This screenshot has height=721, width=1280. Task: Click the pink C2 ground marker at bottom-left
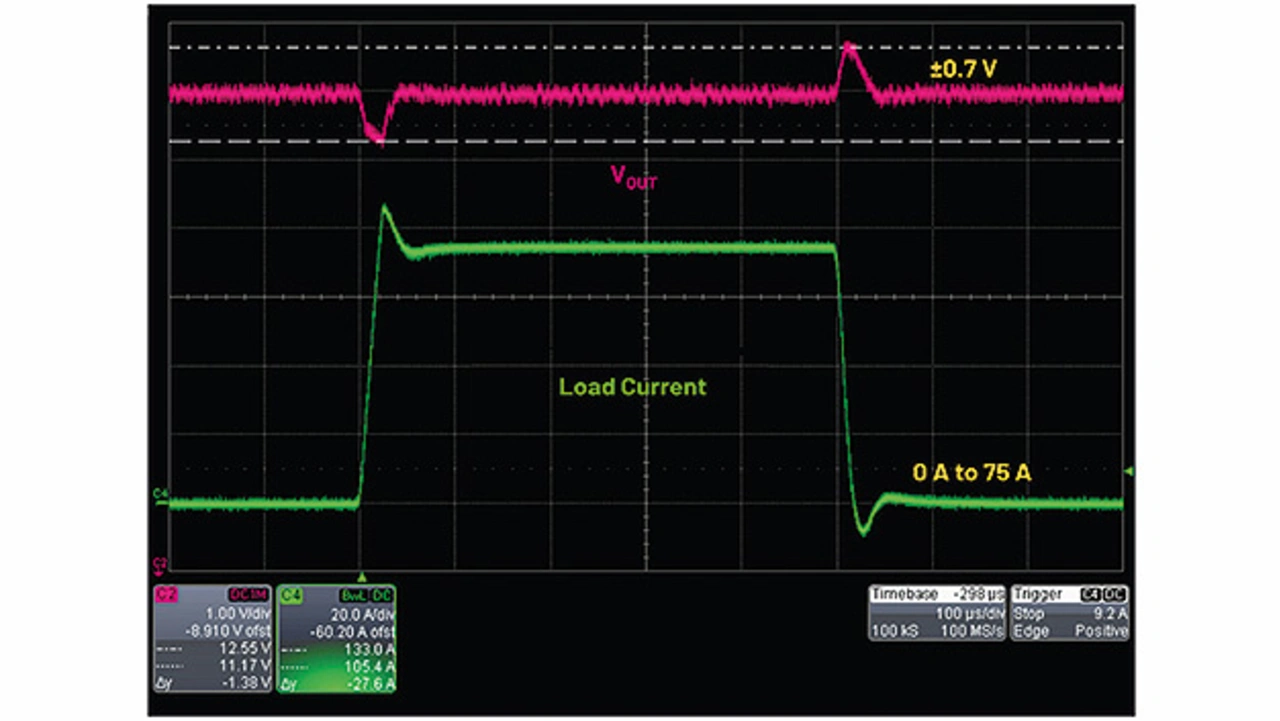pos(160,562)
